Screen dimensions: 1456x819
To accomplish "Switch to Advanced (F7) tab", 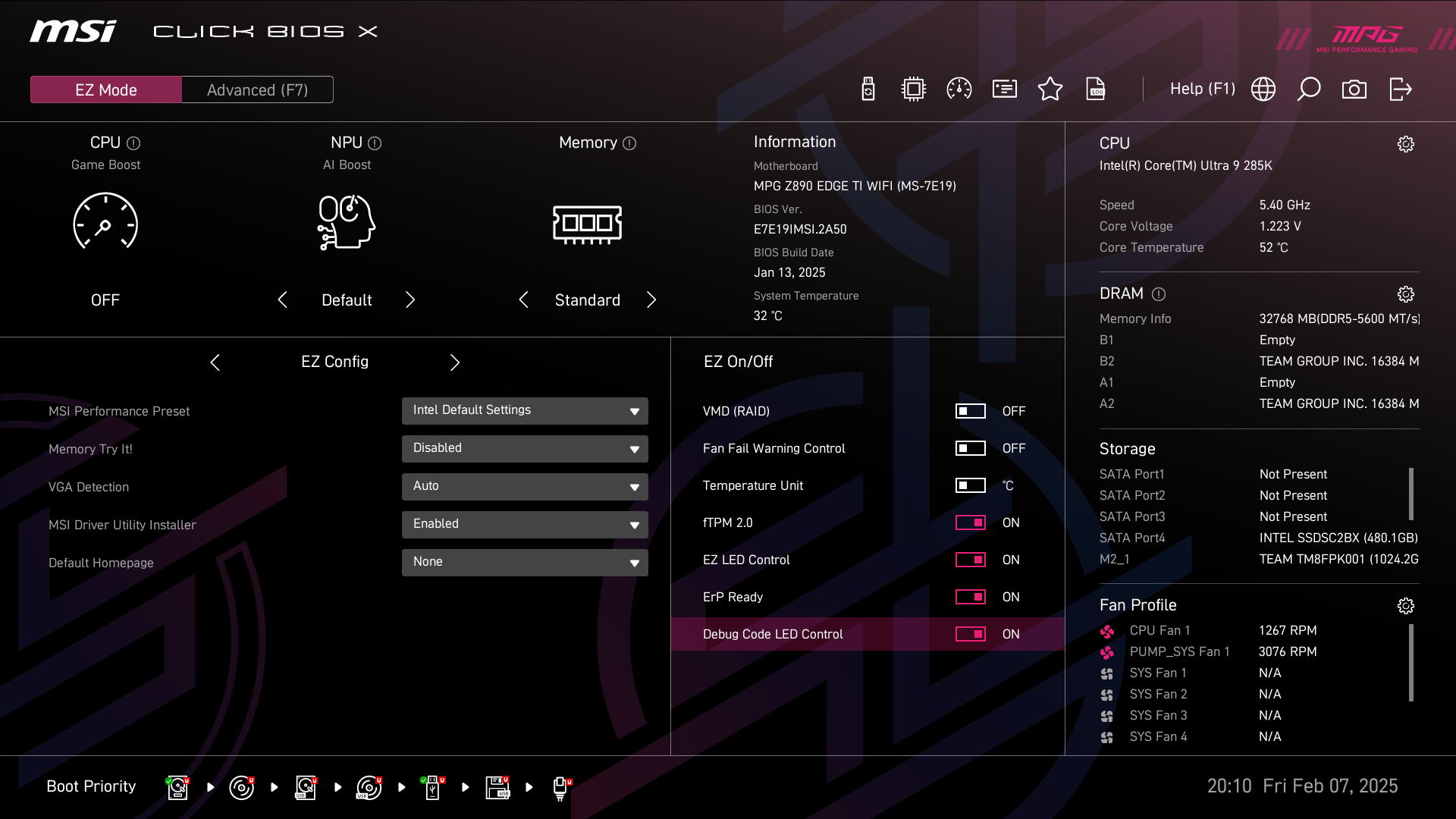I will [257, 89].
